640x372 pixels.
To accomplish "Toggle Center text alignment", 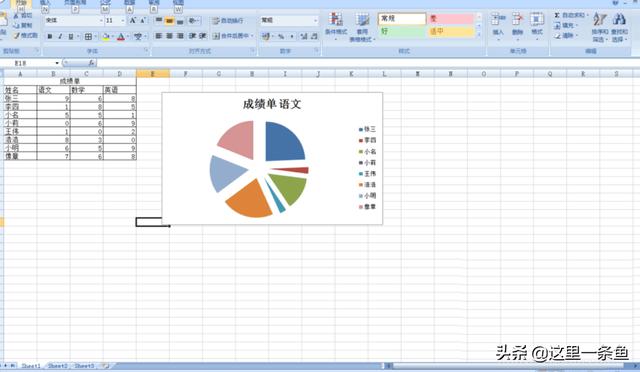I will pyautogui.click(x=169, y=36).
